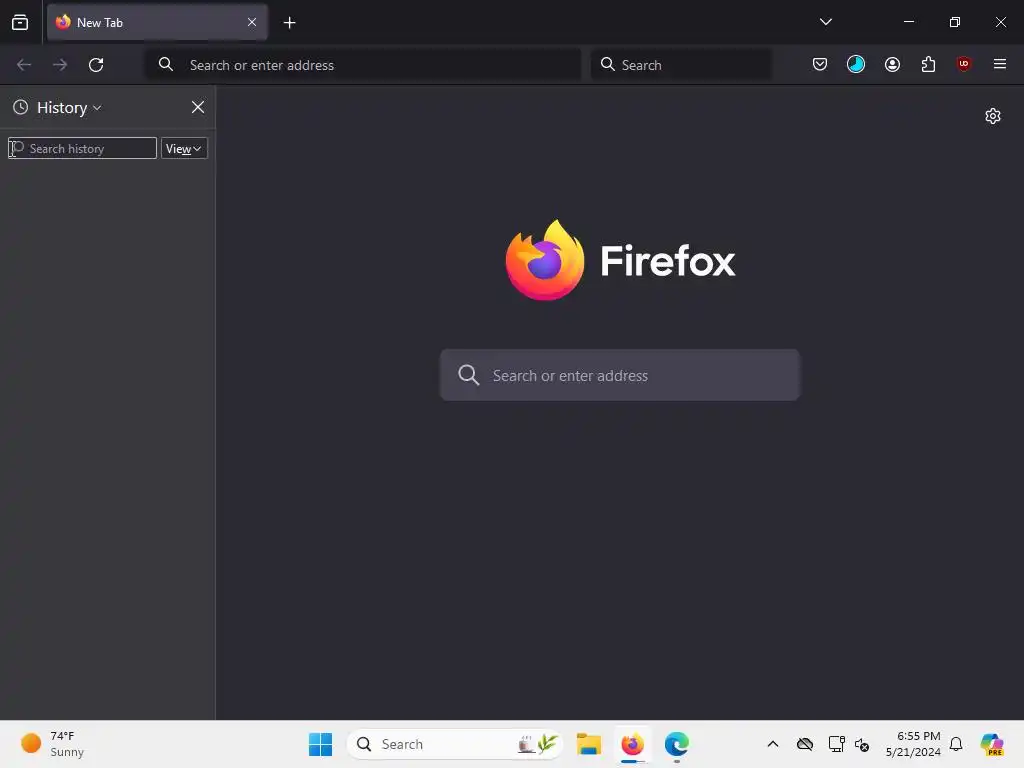Open the uBlock Origin icon

coord(963,64)
